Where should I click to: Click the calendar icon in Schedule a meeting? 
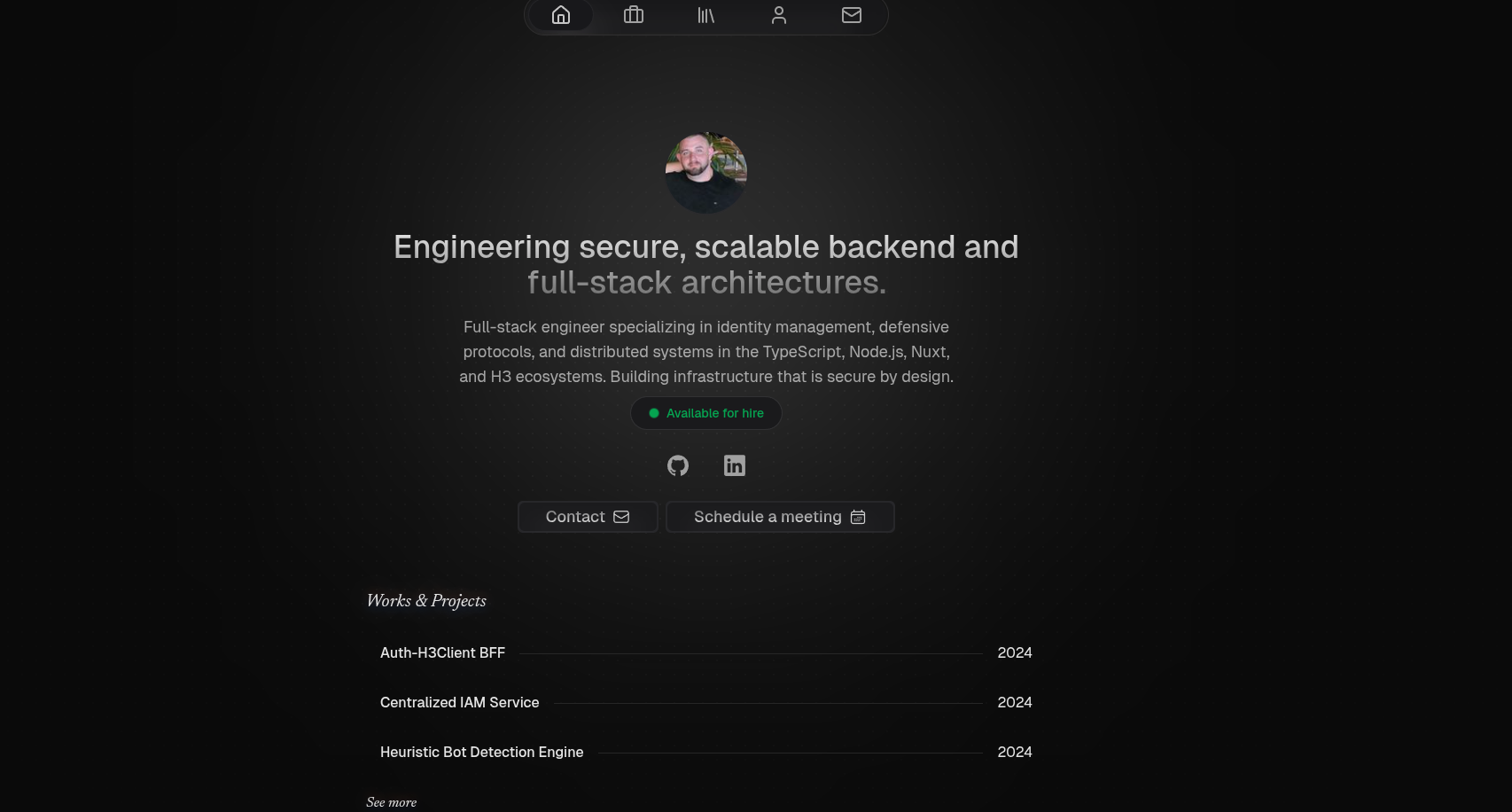click(x=858, y=517)
